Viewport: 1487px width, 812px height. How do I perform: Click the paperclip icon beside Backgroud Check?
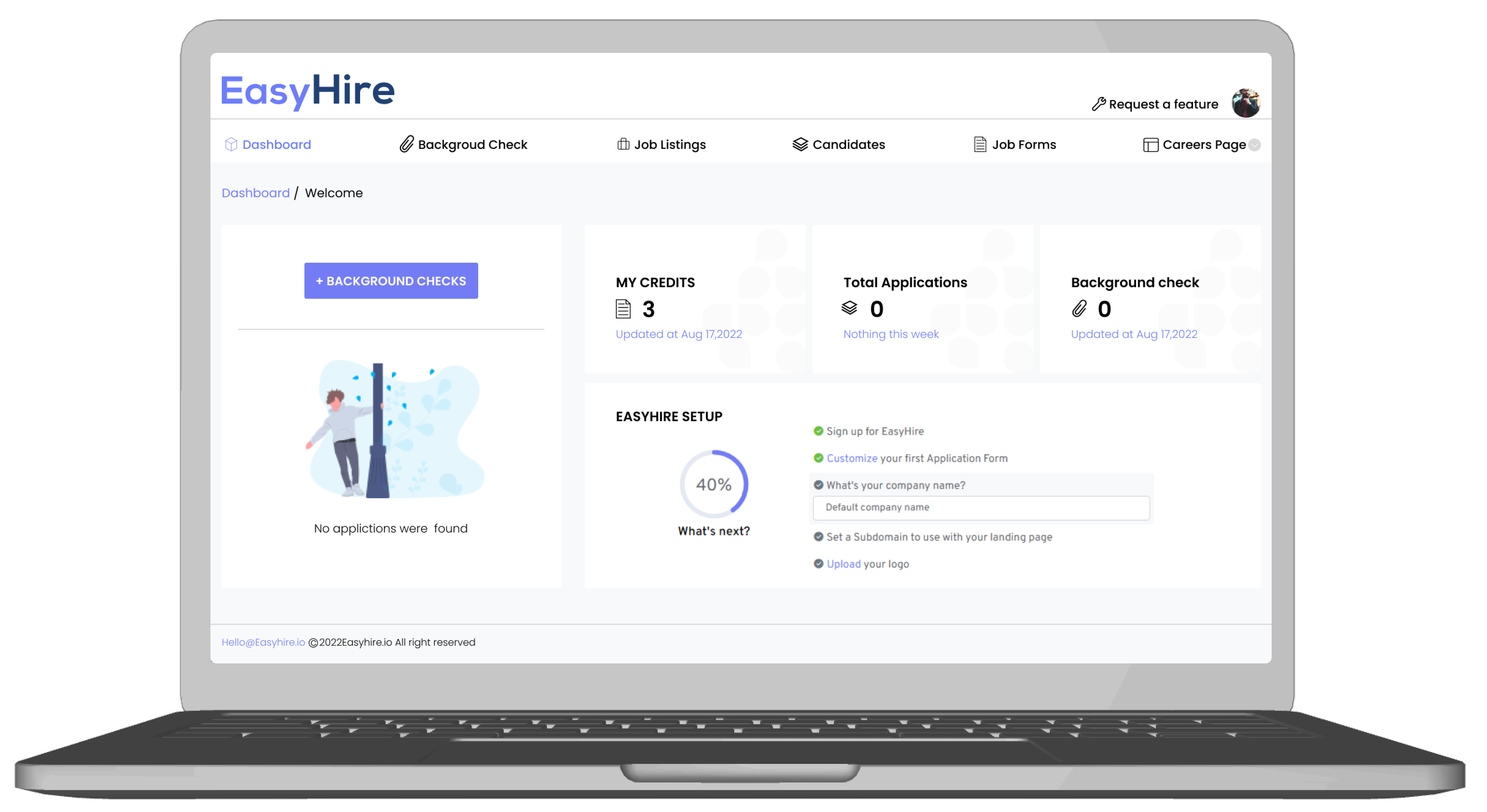click(406, 144)
